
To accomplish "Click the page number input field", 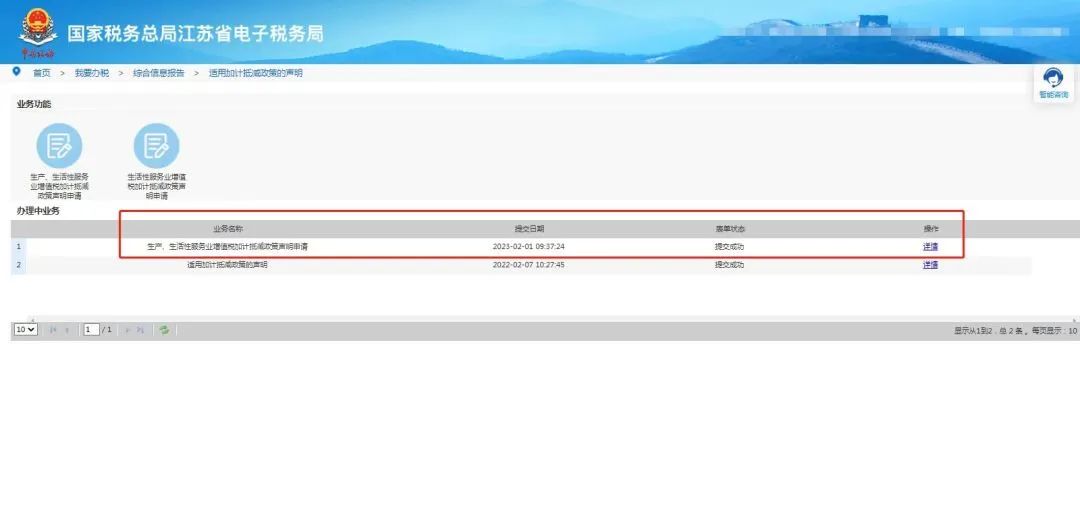I will [92, 330].
